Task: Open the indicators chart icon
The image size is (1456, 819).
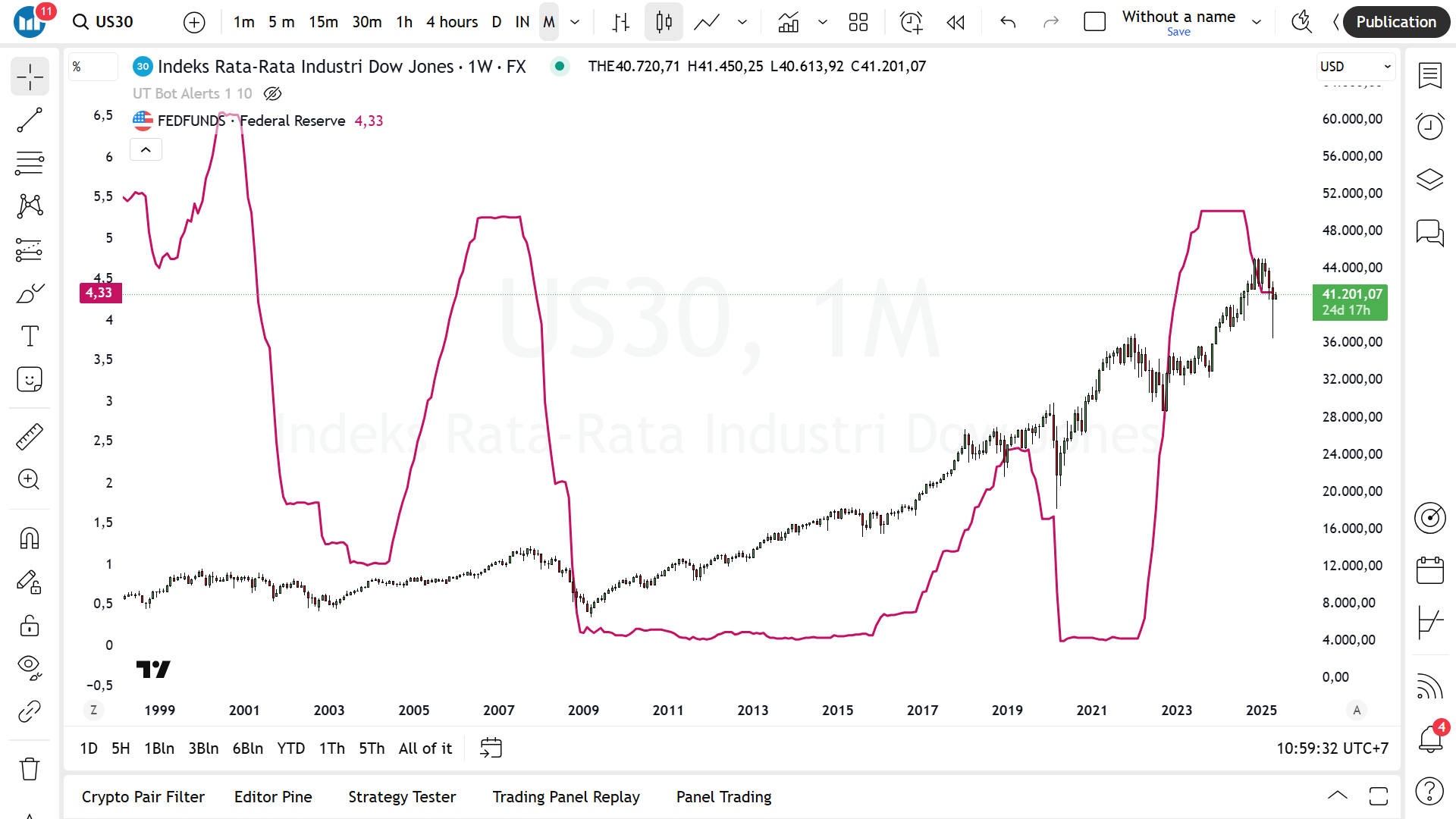Action: 789,22
